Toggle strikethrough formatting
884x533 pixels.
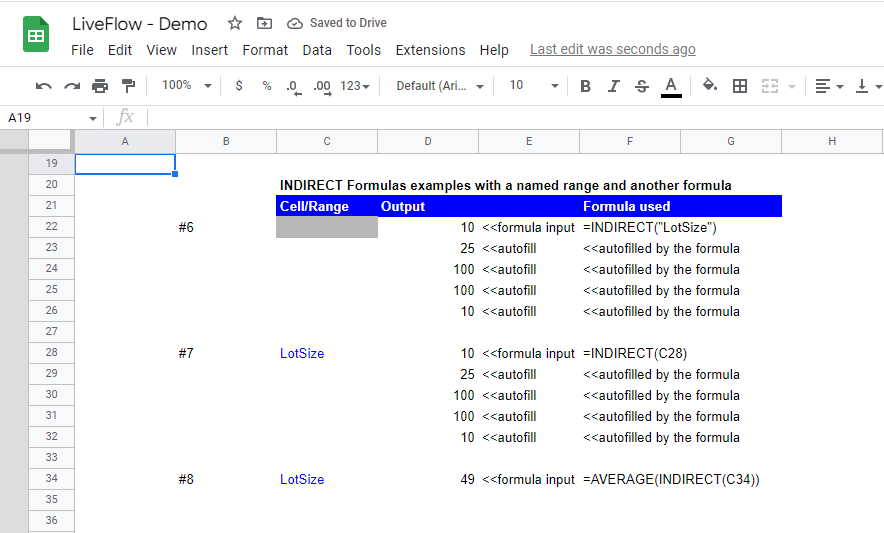click(642, 86)
